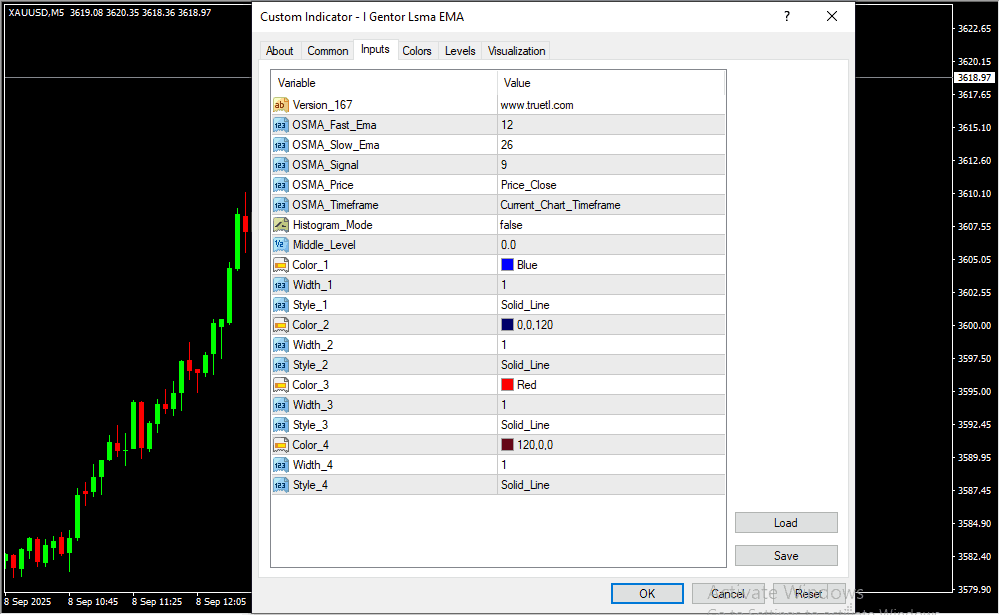
Task: Edit the OSMA_Slow_Ema value field 26
Action: pyautogui.click(x=611, y=145)
